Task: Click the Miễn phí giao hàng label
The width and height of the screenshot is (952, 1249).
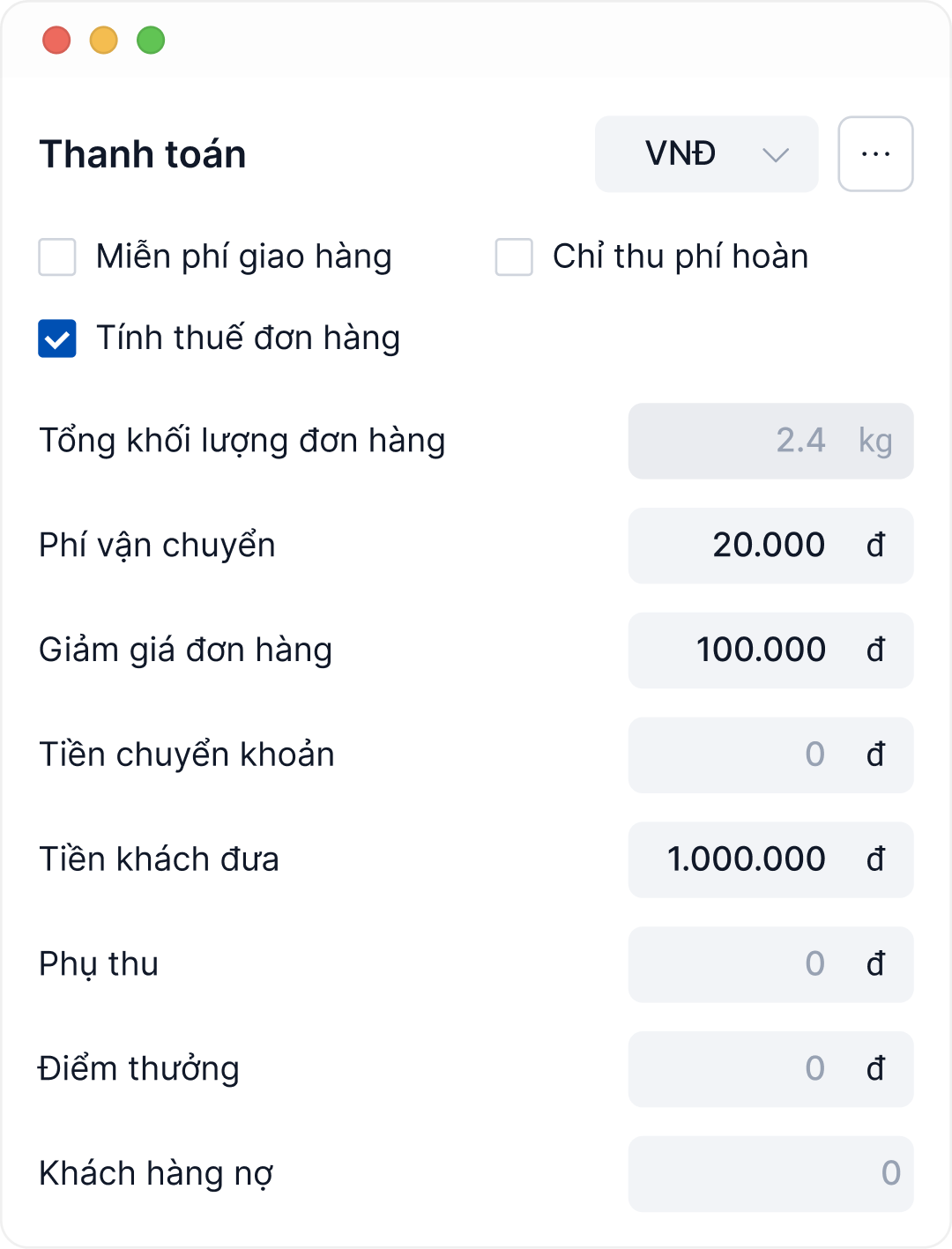Action: click(244, 257)
